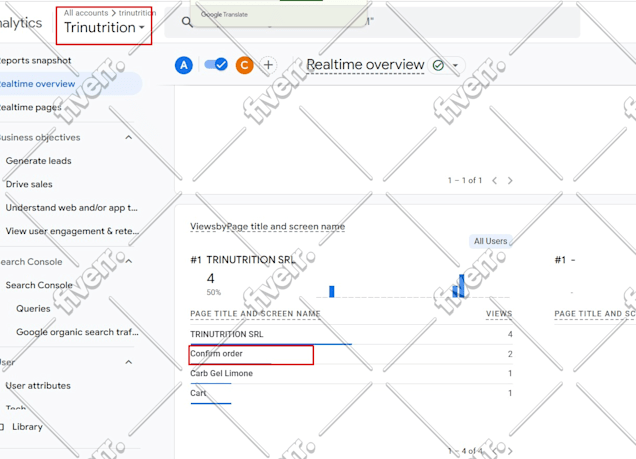Open Realtime pages in the sidebar
Viewport: 636px width, 459px height.
[x=32, y=107]
